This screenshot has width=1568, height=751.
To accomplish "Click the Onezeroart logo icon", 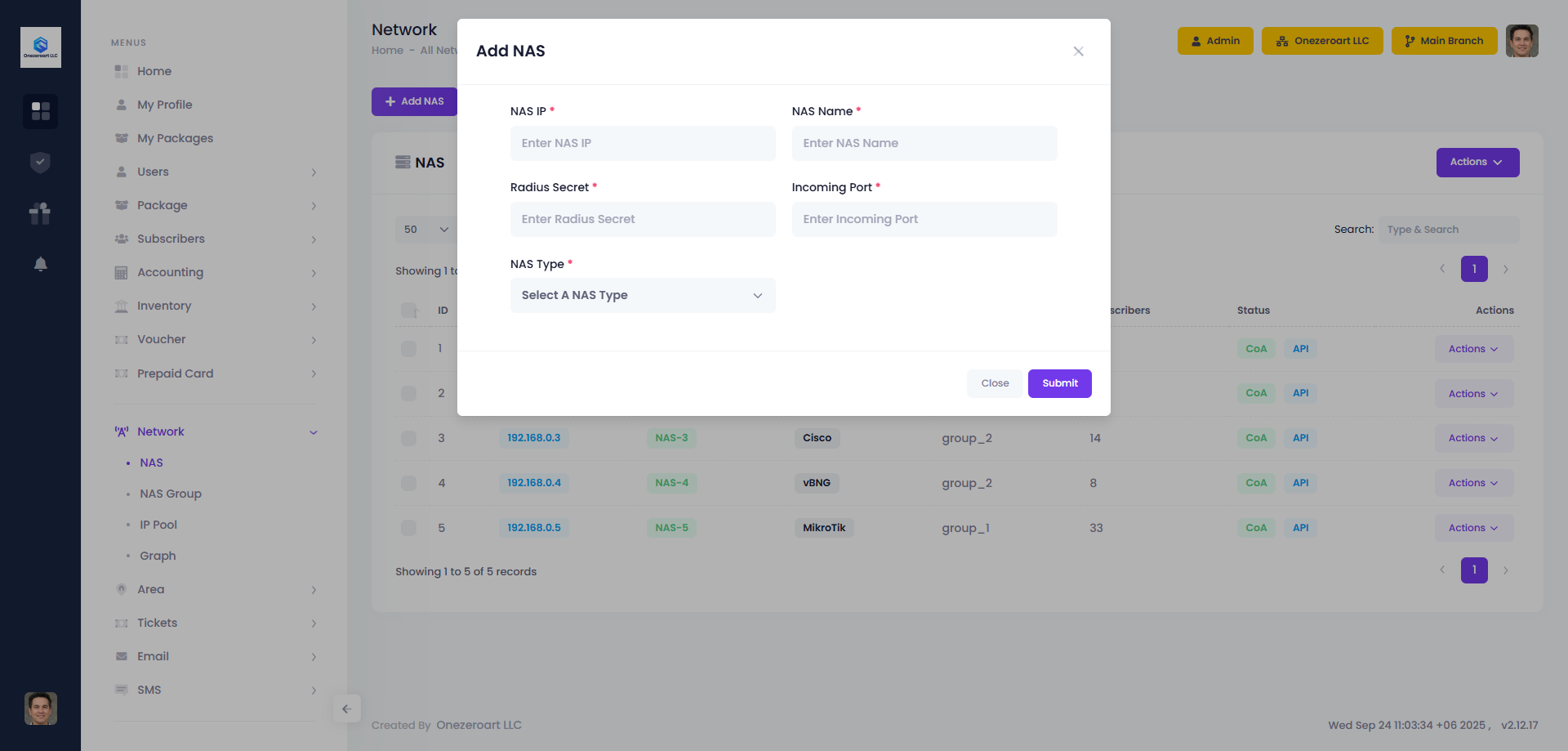I will [41, 47].
